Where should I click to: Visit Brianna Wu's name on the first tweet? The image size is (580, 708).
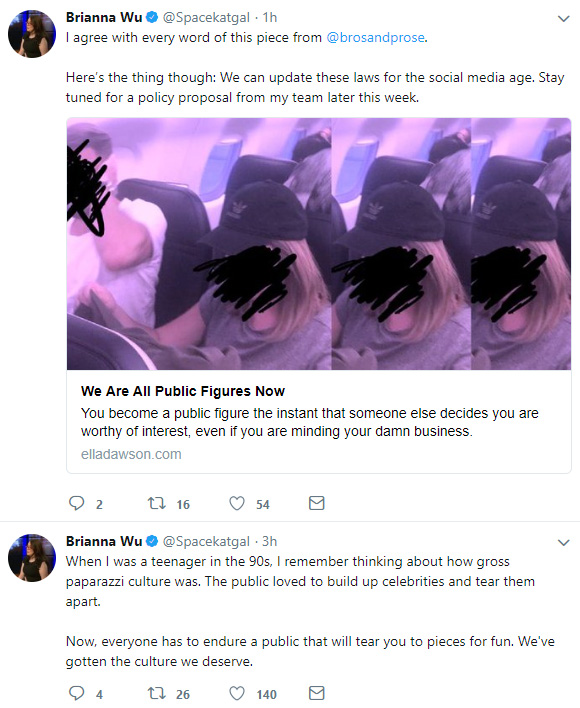pyautogui.click(x=104, y=17)
